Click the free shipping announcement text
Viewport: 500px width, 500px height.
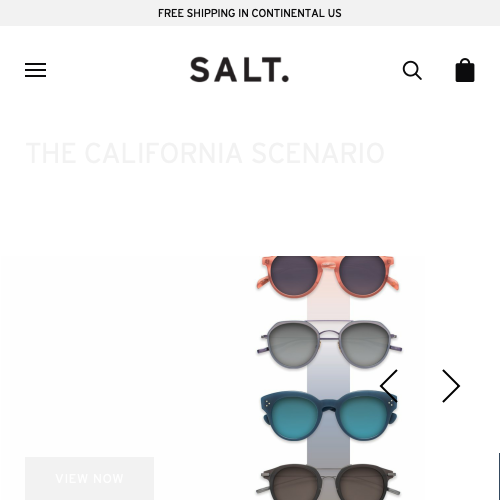click(x=250, y=13)
